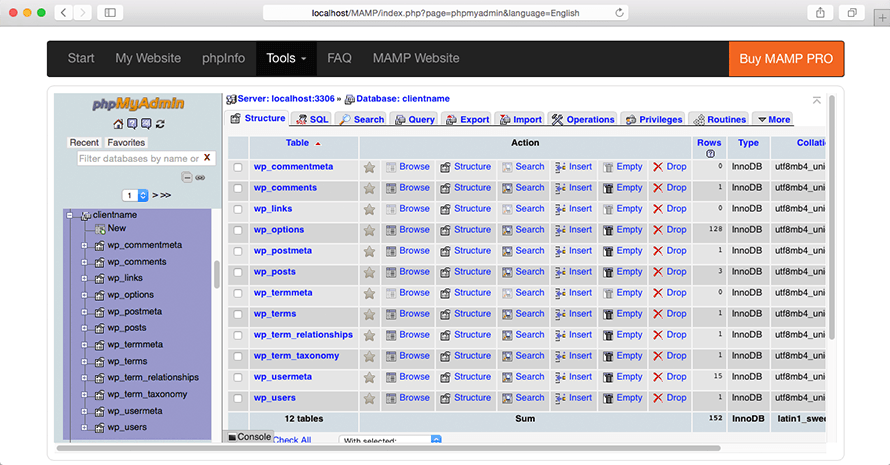Collapse the clientname database tree node

pyautogui.click(x=69, y=215)
